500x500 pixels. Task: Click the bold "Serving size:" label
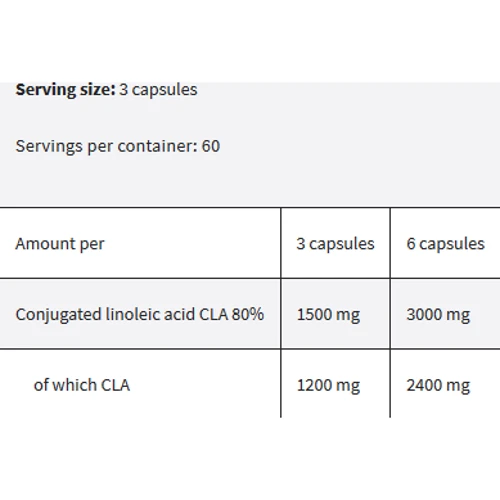pos(65,90)
